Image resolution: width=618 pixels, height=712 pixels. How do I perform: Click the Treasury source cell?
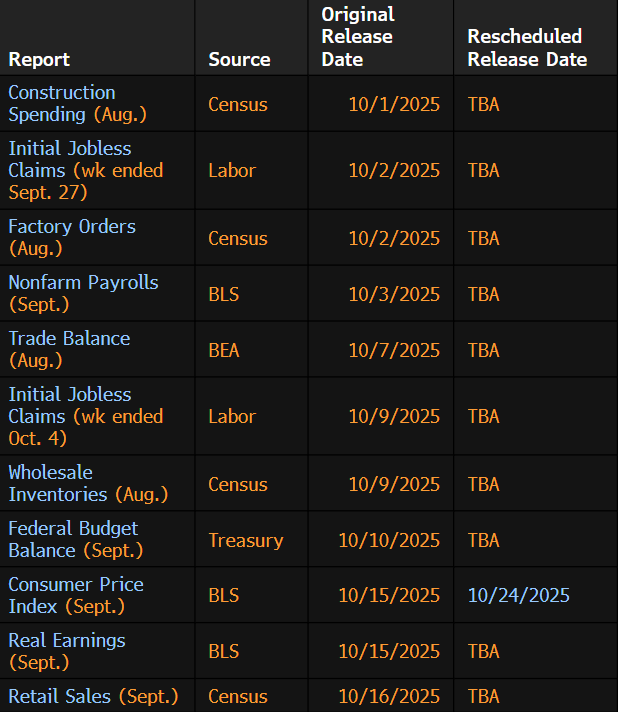click(246, 540)
